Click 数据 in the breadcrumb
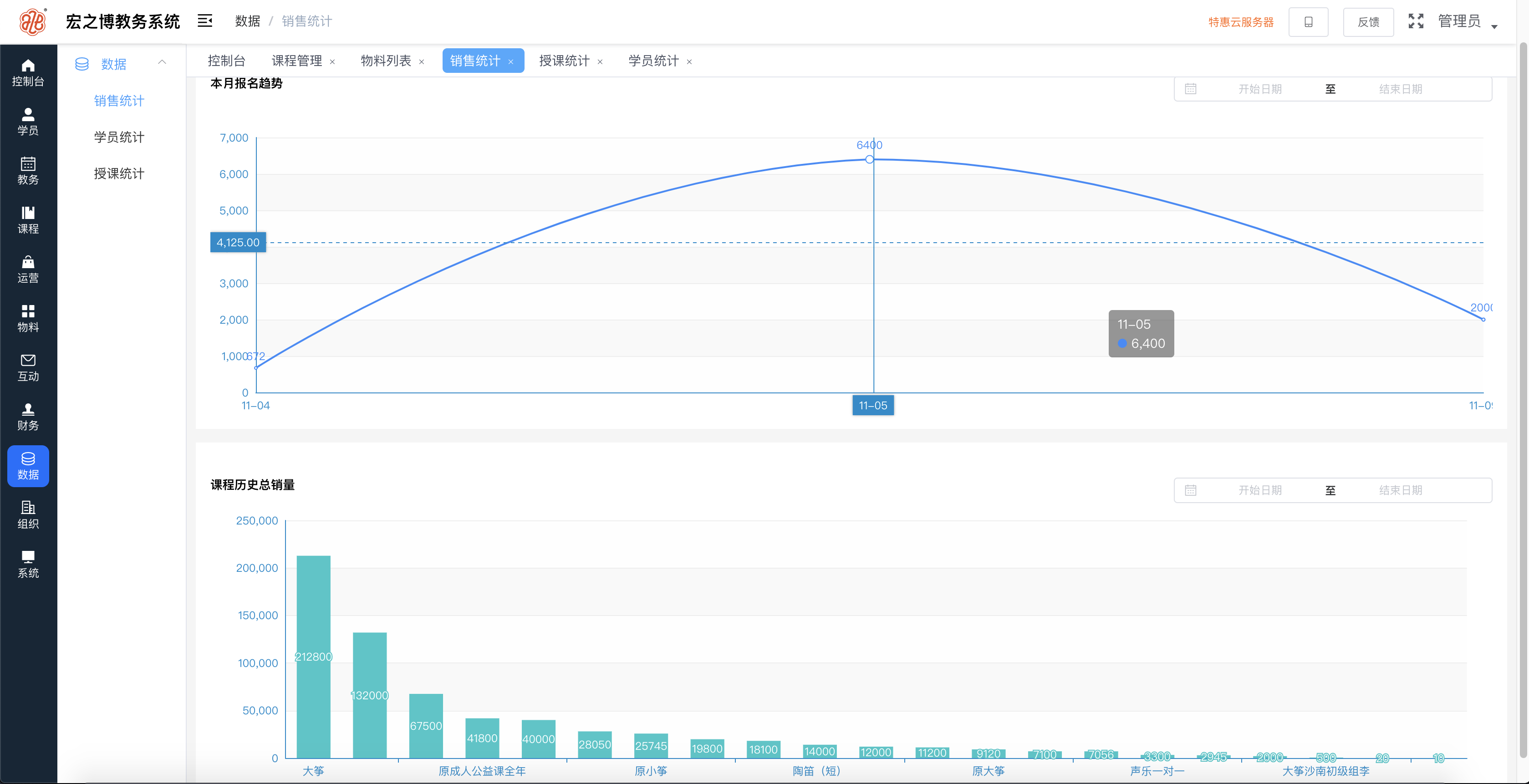This screenshot has width=1529, height=784. pos(248,21)
